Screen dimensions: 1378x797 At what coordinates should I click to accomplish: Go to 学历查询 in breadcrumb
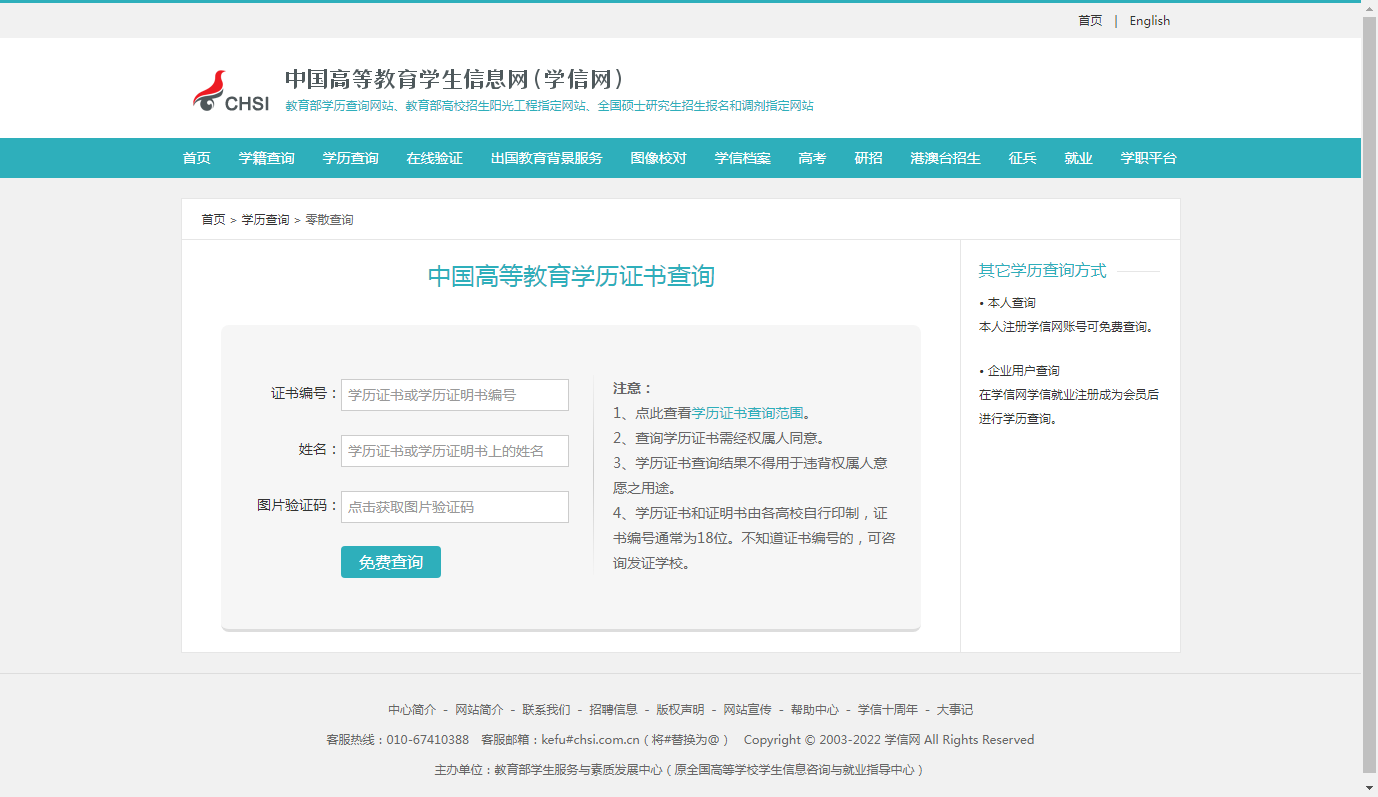[265, 220]
